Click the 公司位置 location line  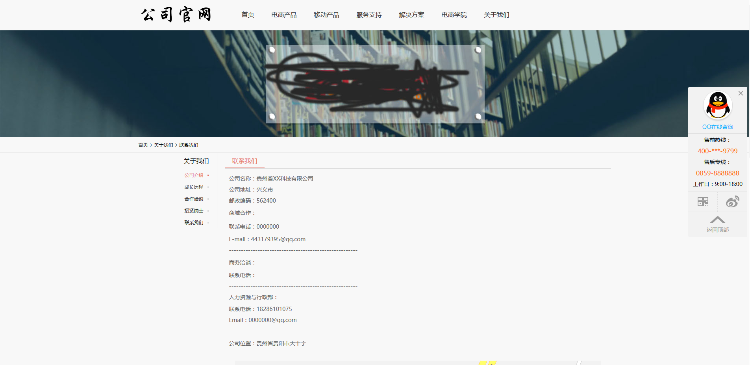[267, 343]
